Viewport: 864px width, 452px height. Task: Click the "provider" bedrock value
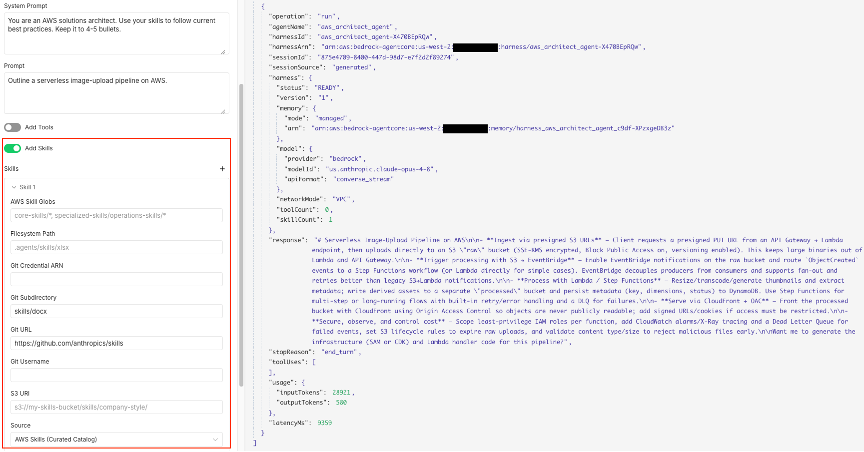[x=347, y=159]
